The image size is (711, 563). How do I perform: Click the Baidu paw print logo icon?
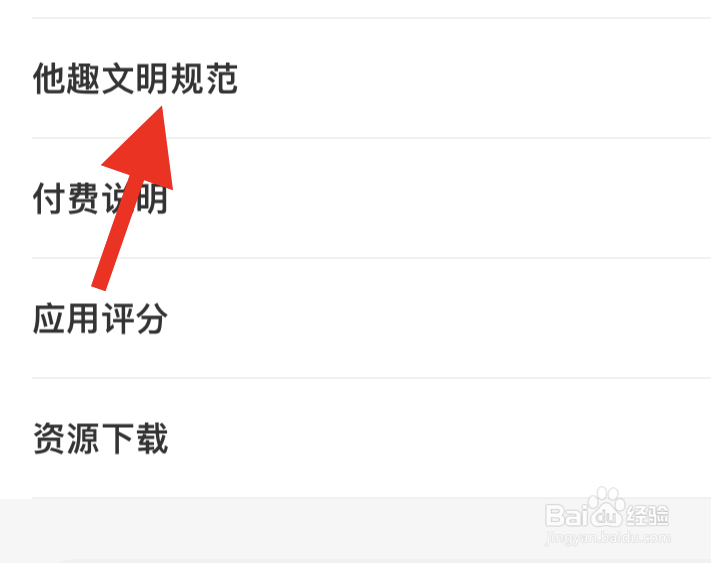607,509
